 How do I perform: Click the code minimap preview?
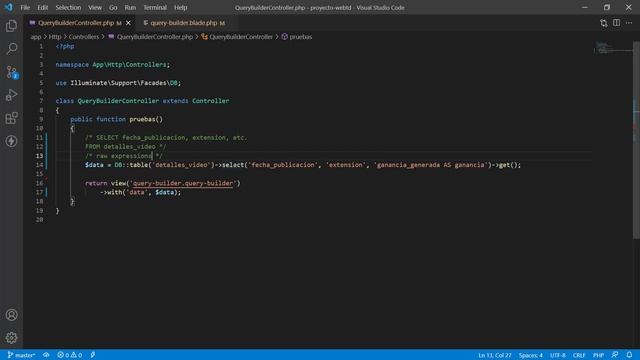613,49
